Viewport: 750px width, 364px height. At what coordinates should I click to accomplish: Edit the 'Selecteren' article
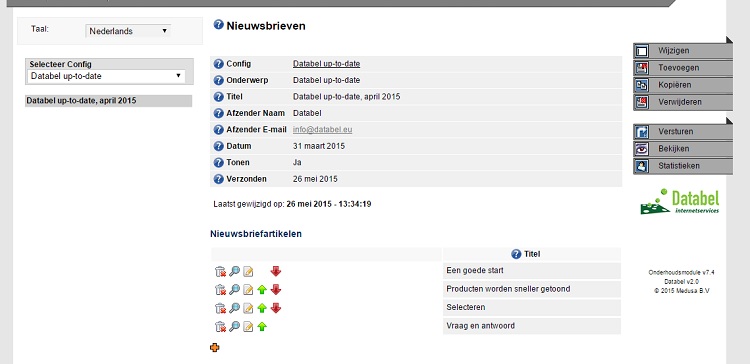[x=248, y=309]
